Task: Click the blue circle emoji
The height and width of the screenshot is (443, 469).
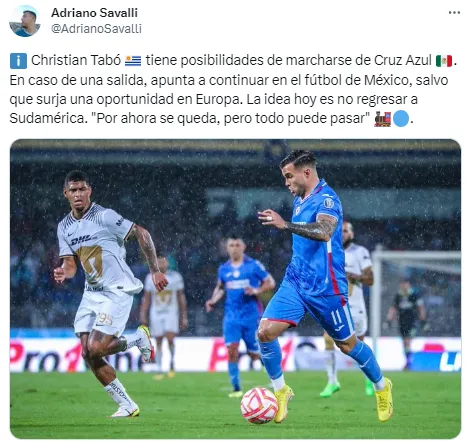Action: 401,119
